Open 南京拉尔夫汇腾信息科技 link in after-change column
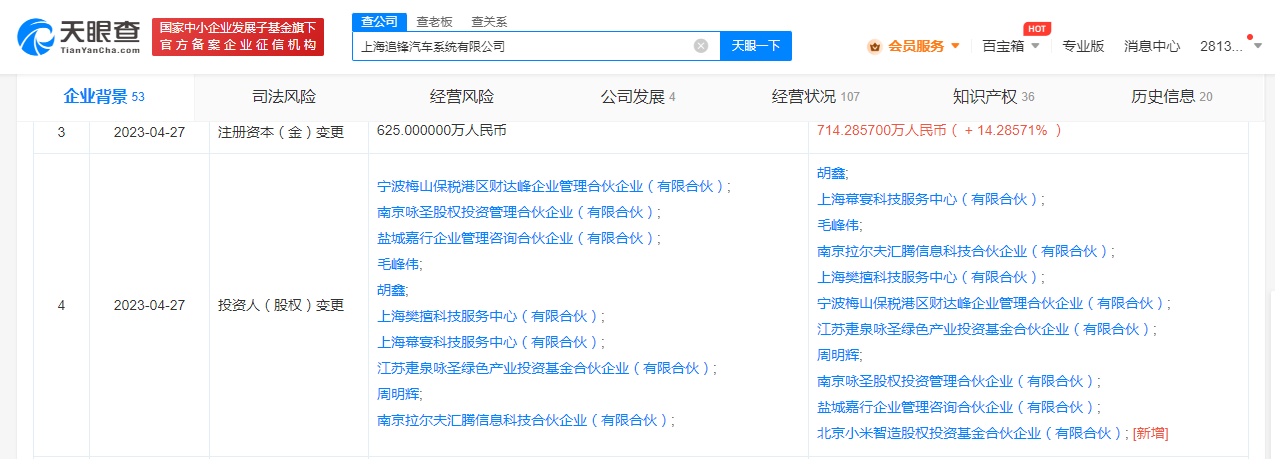Image resolution: width=1275 pixels, height=459 pixels. [963, 251]
